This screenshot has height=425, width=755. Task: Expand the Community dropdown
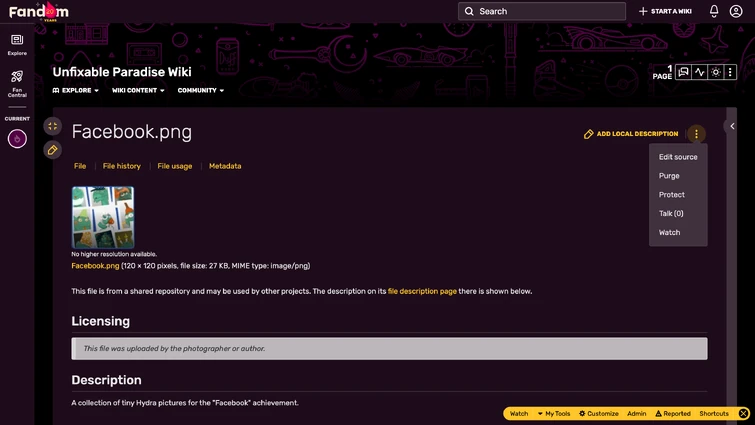point(200,90)
